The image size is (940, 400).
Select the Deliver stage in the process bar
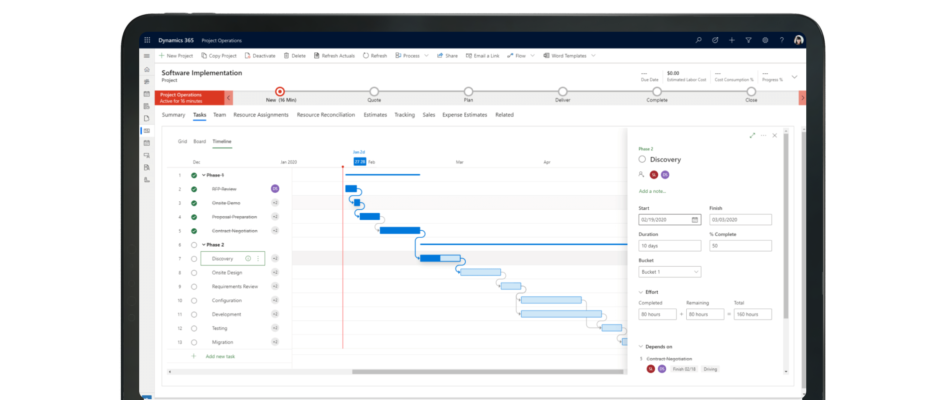click(562, 92)
